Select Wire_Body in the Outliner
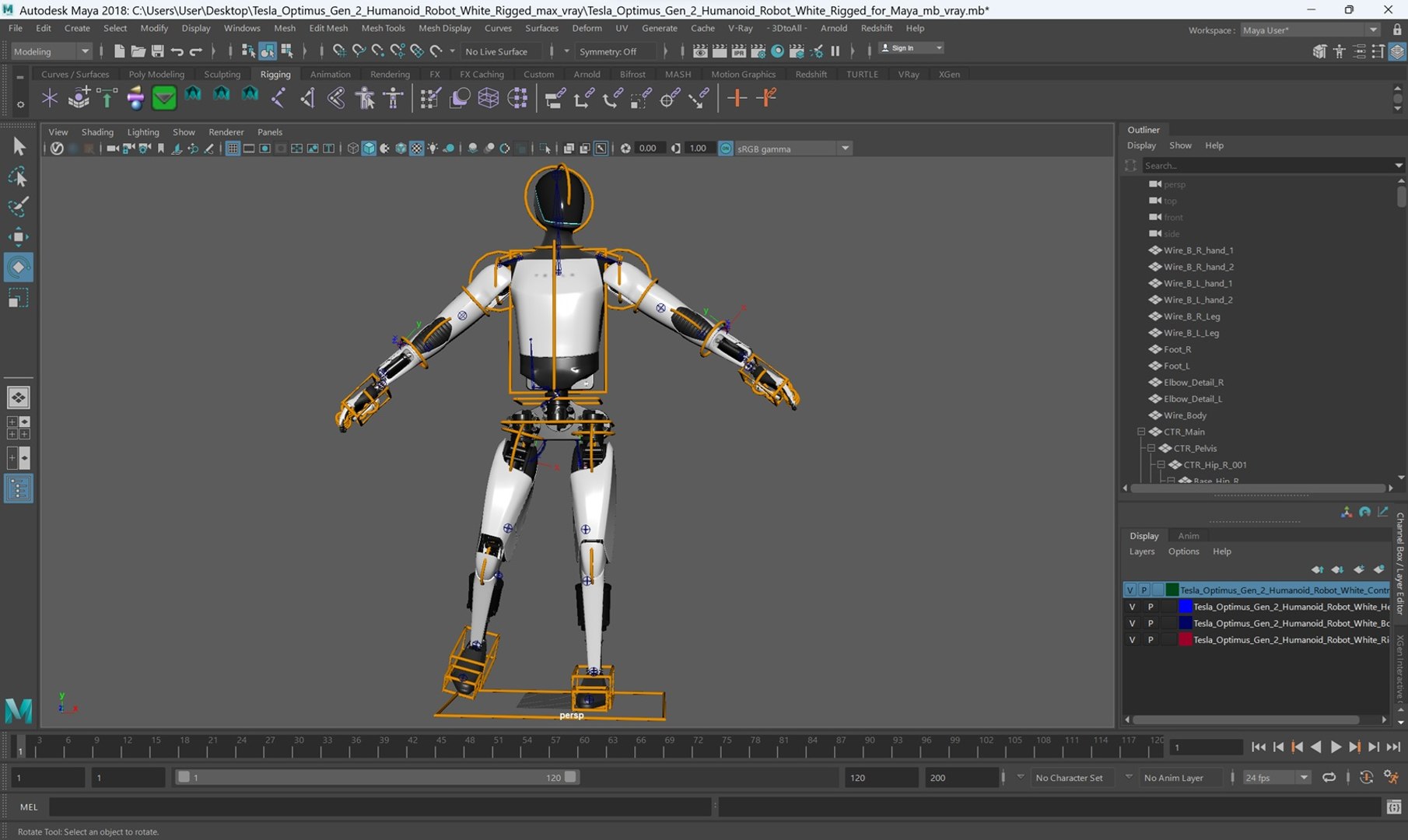This screenshot has width=1408, height=840. pos(1185,415)
